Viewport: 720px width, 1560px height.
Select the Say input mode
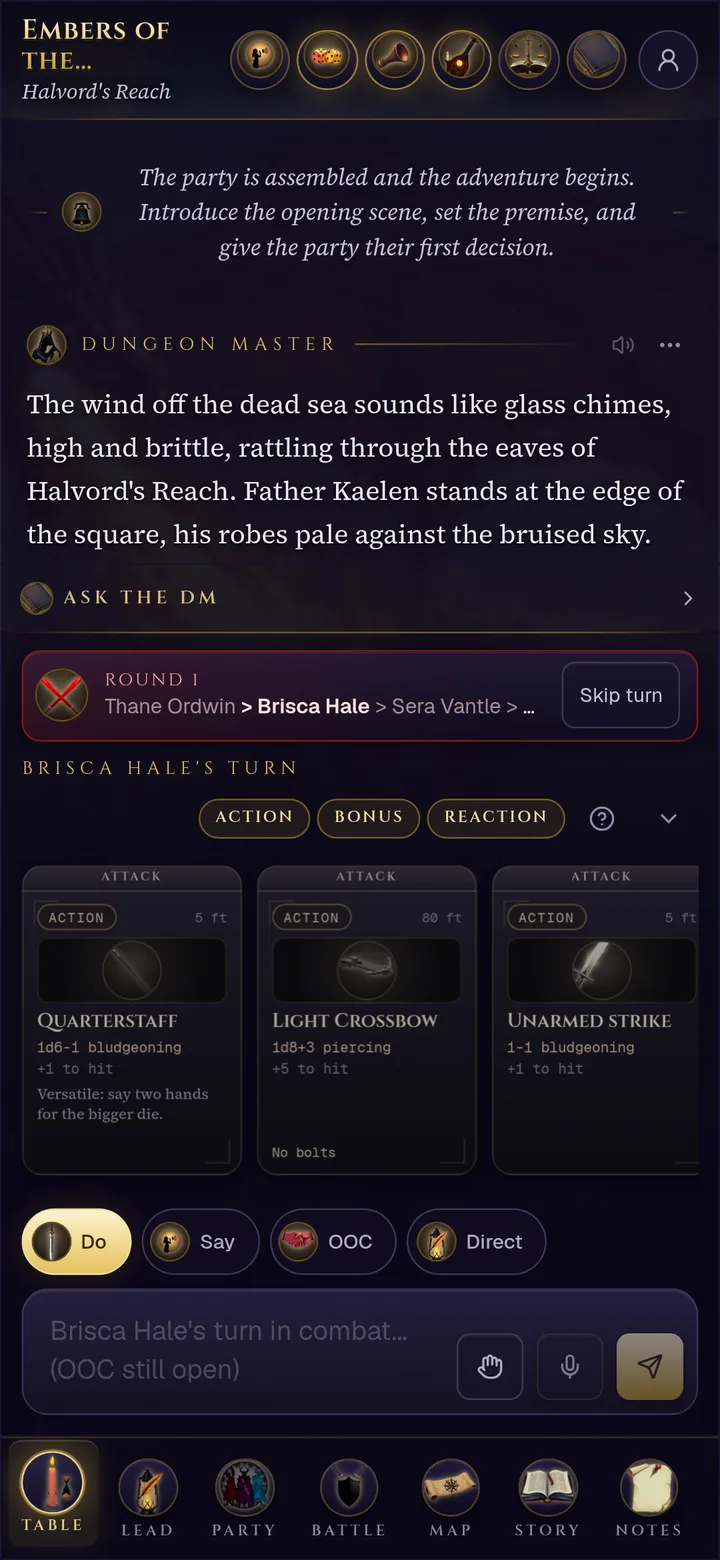(200, 1242)
